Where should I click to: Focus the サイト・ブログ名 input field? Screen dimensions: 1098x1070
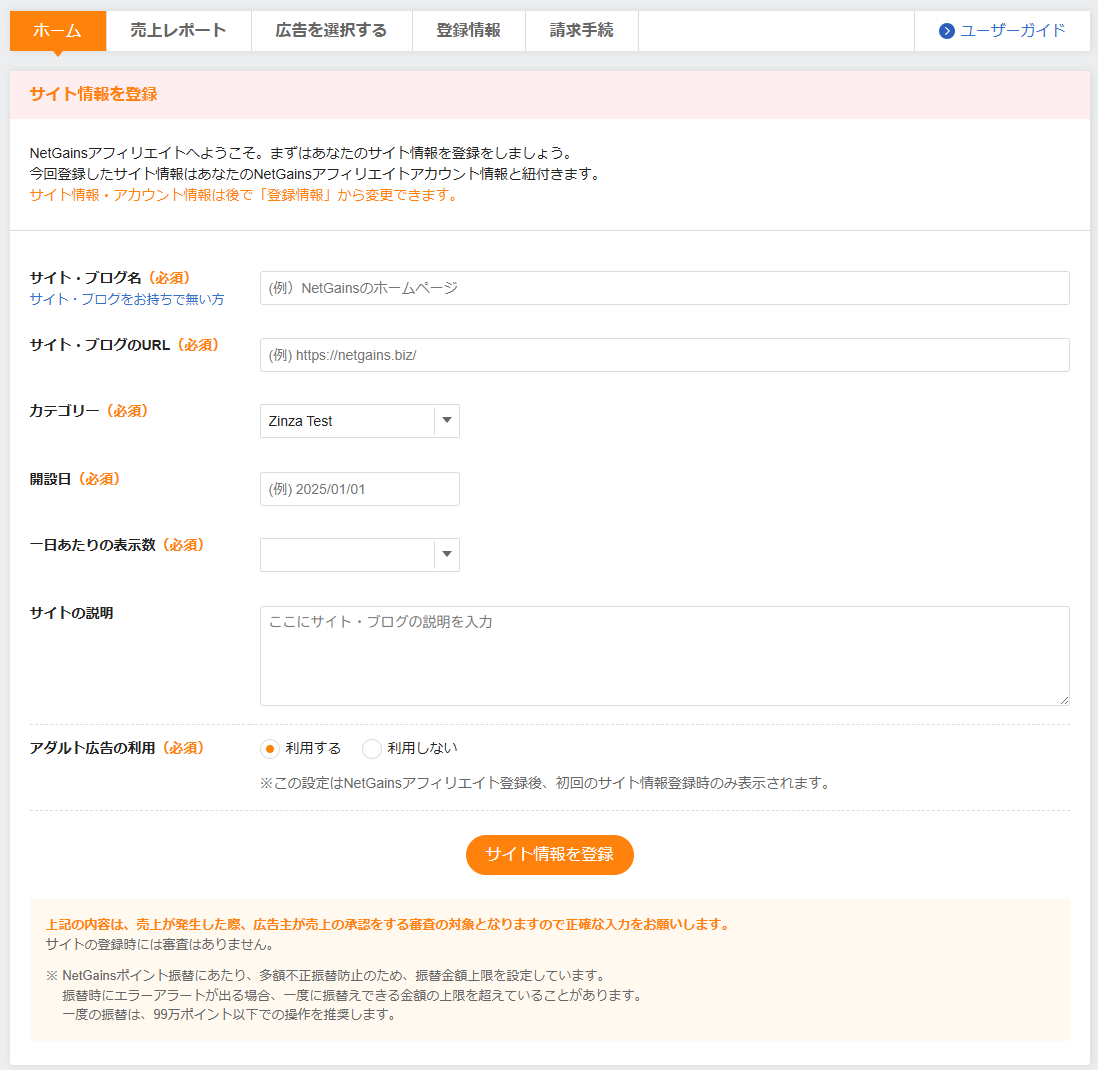click(664, 288)
